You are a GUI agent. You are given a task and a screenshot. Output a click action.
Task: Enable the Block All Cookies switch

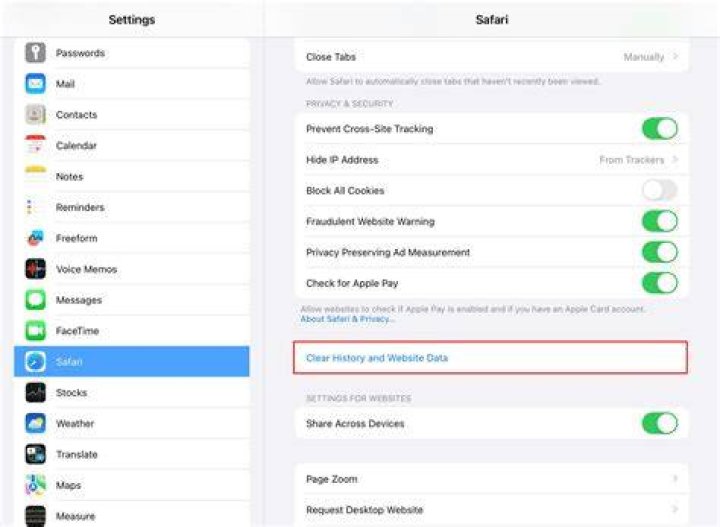point(660,190)
